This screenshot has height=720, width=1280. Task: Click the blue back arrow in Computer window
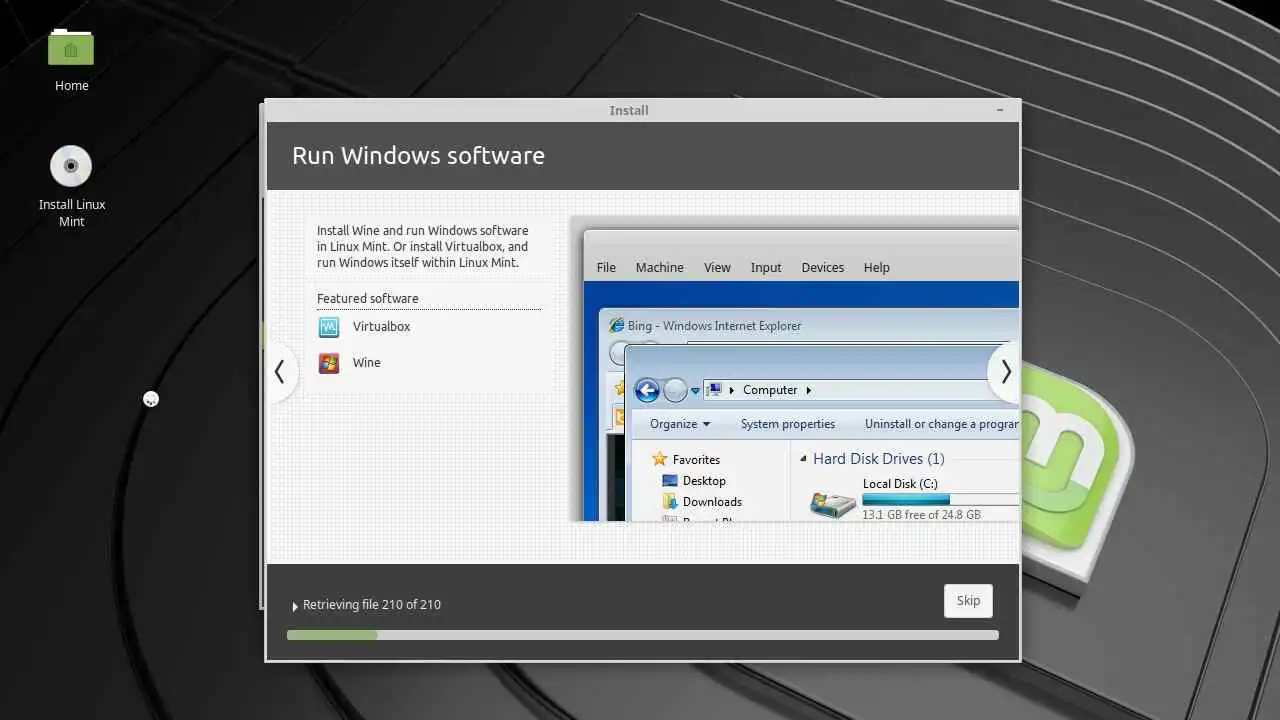pos(647,390)
